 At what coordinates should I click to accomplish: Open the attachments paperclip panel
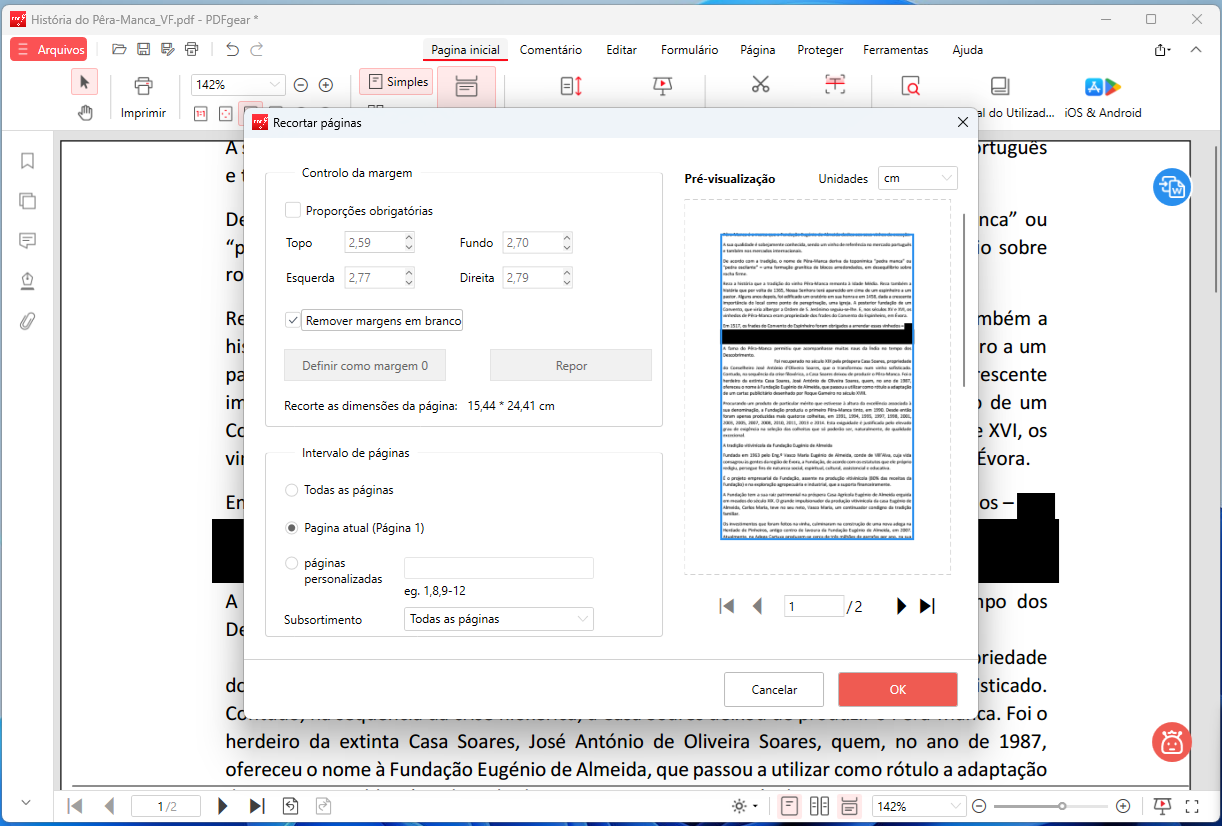click(28, 321)
